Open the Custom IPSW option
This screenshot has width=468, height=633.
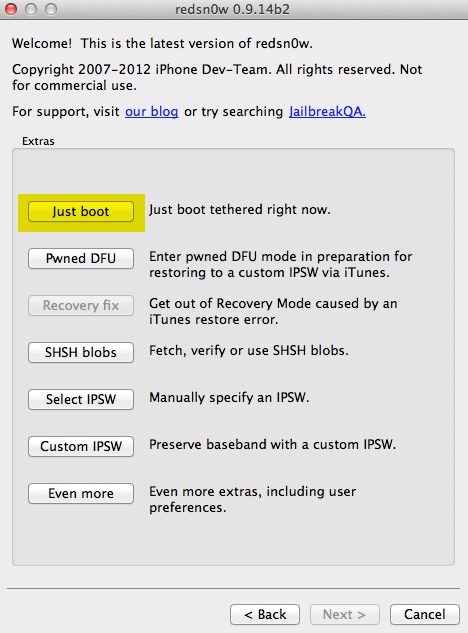[81, 446]
